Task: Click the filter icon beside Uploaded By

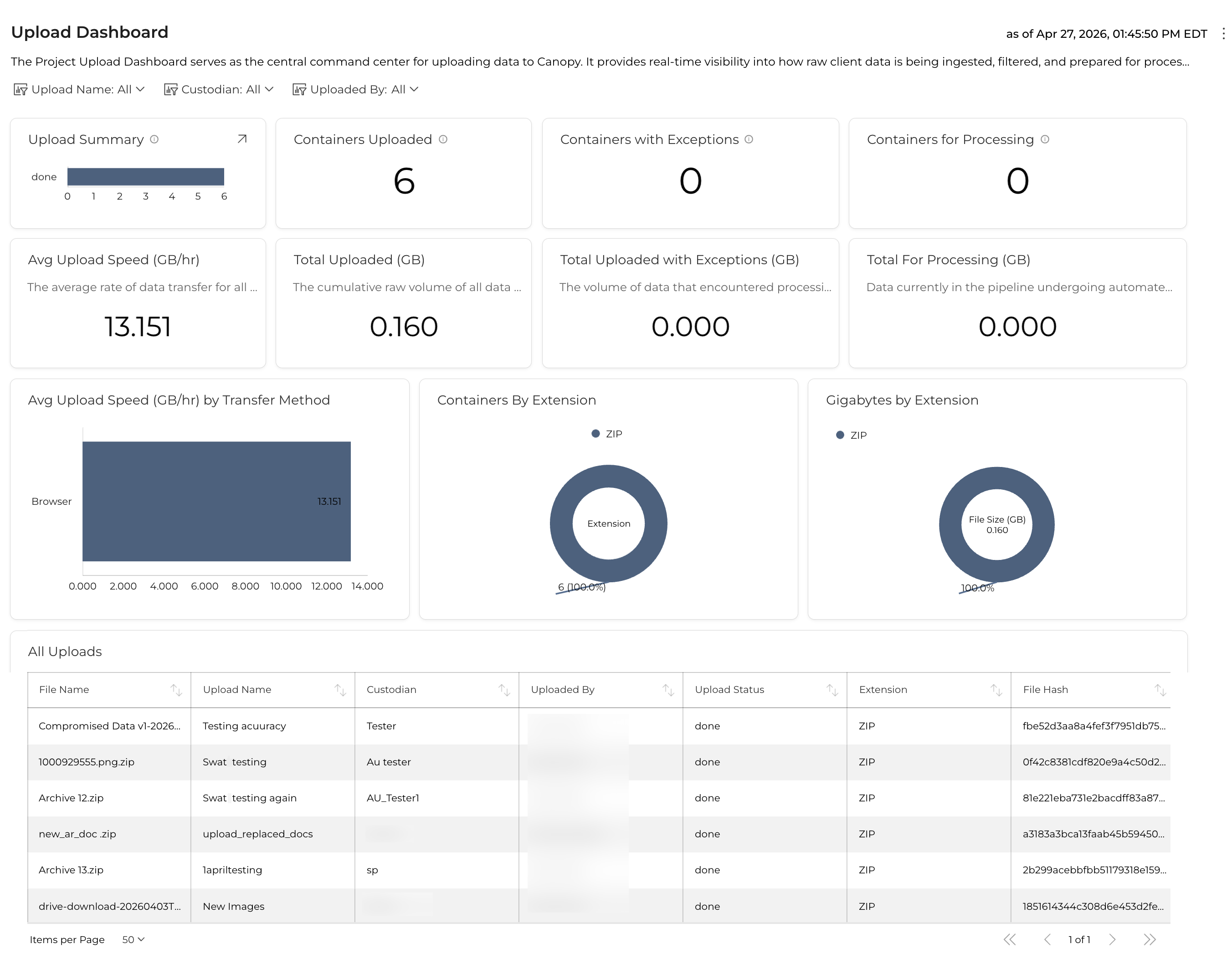Action: 299,89
